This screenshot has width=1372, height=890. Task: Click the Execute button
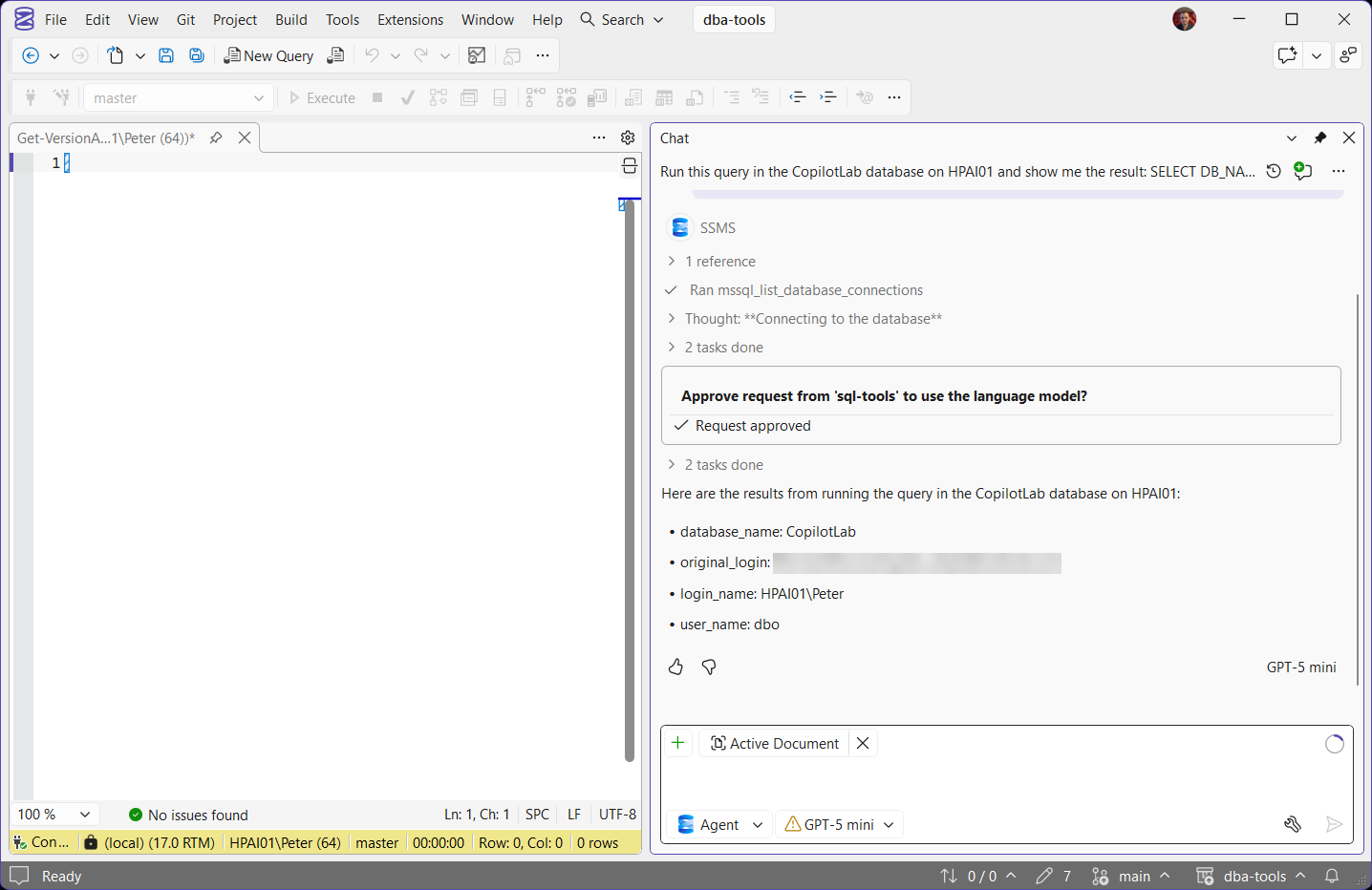point(322,97)
